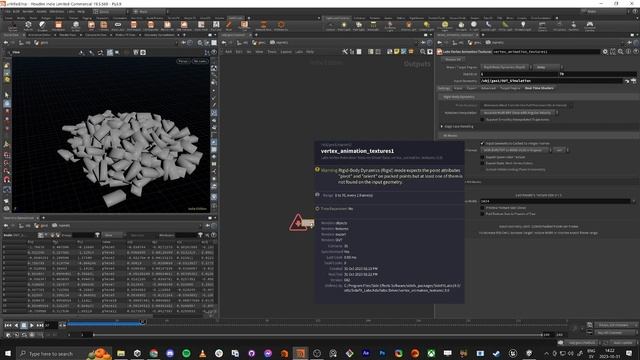Open the Rigid-Body Dynamics mode dropdown
The height and width of the screenshot is (360, 640).
507,67
